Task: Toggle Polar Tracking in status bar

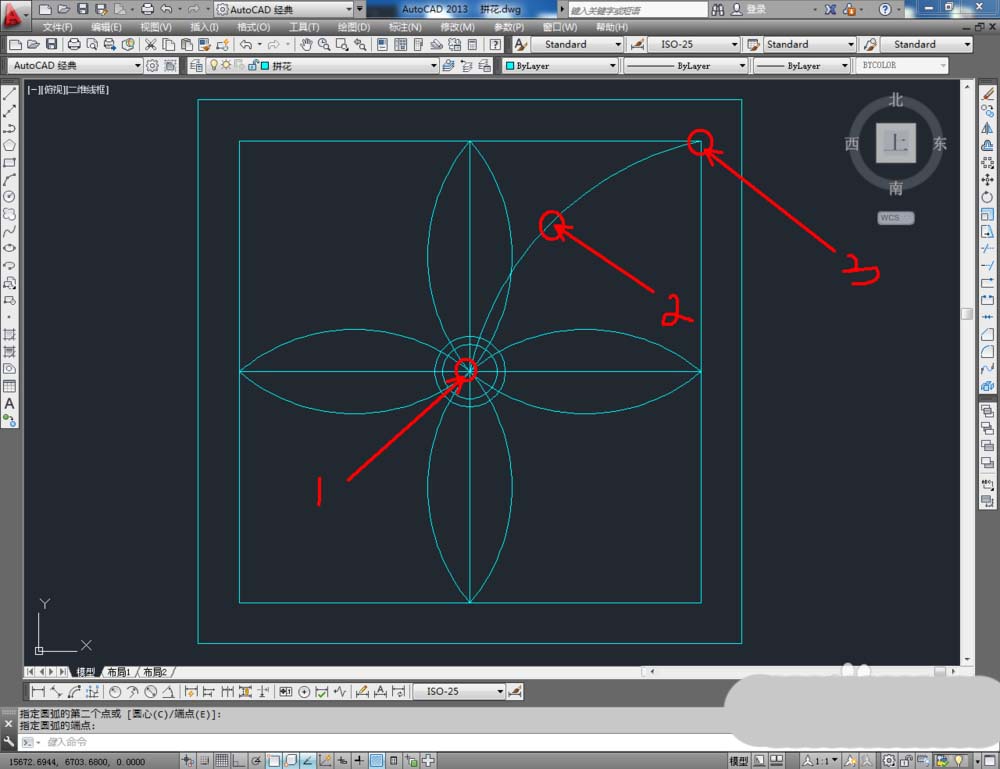Action: [x=256, y=761]
